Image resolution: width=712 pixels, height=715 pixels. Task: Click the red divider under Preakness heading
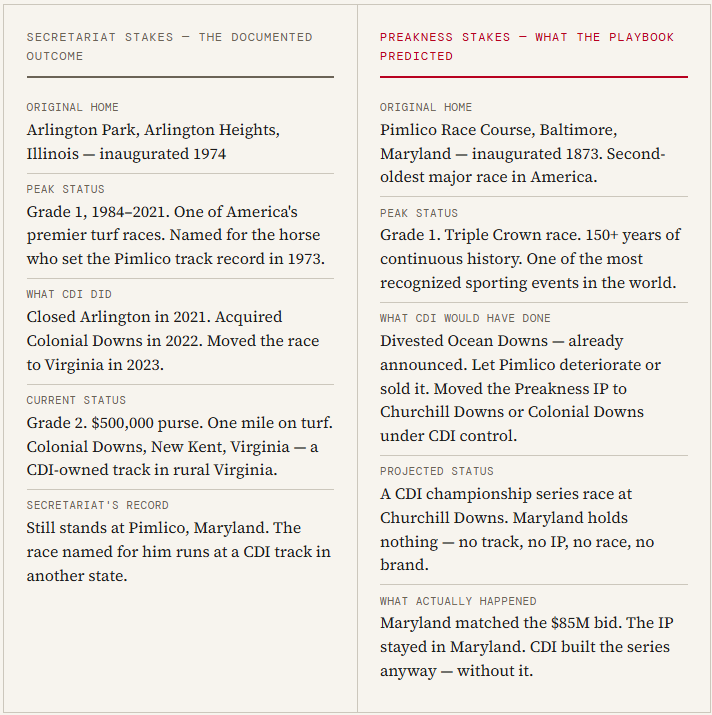pos(534,77)
